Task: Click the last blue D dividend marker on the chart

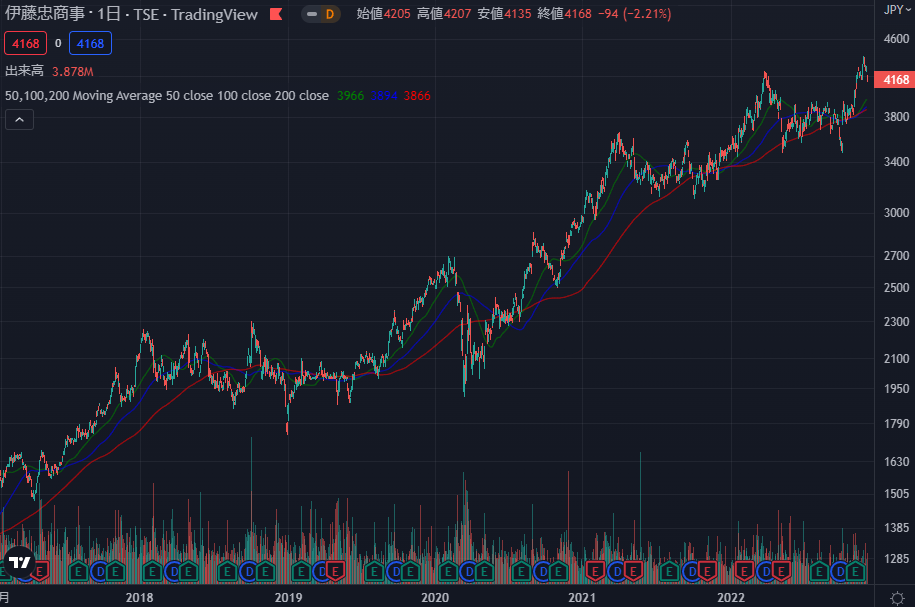Action: [841, 572]
